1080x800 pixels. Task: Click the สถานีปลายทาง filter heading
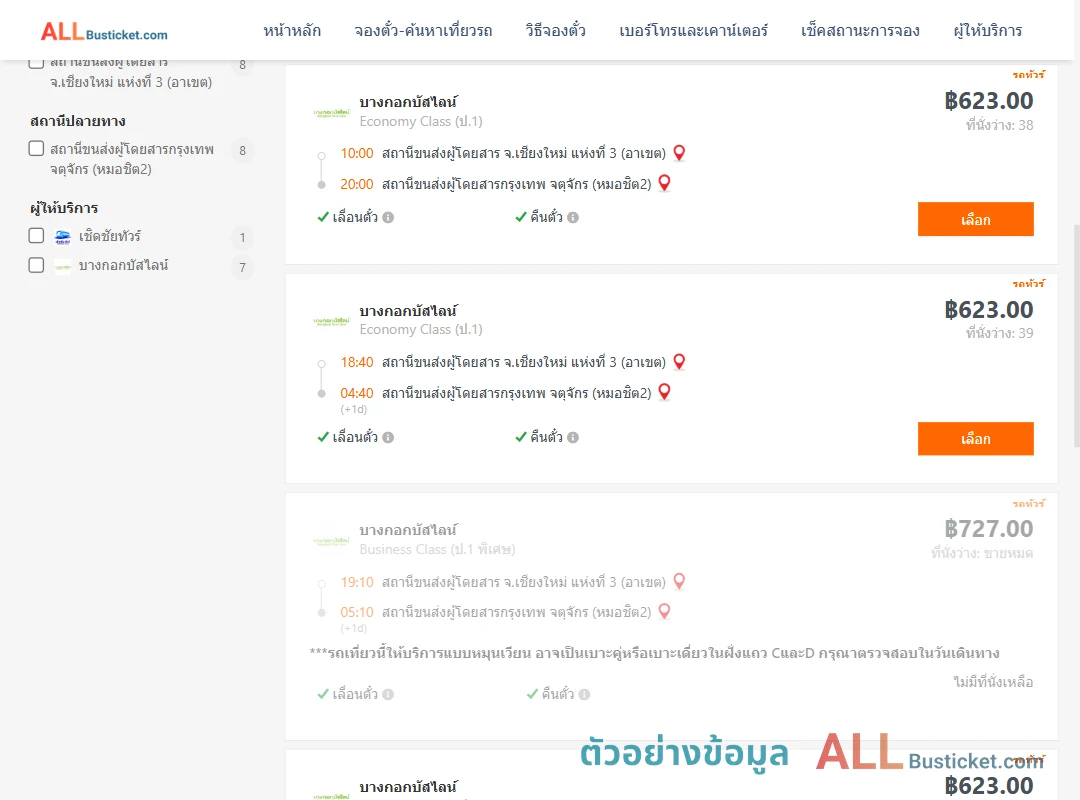[78, 121]
